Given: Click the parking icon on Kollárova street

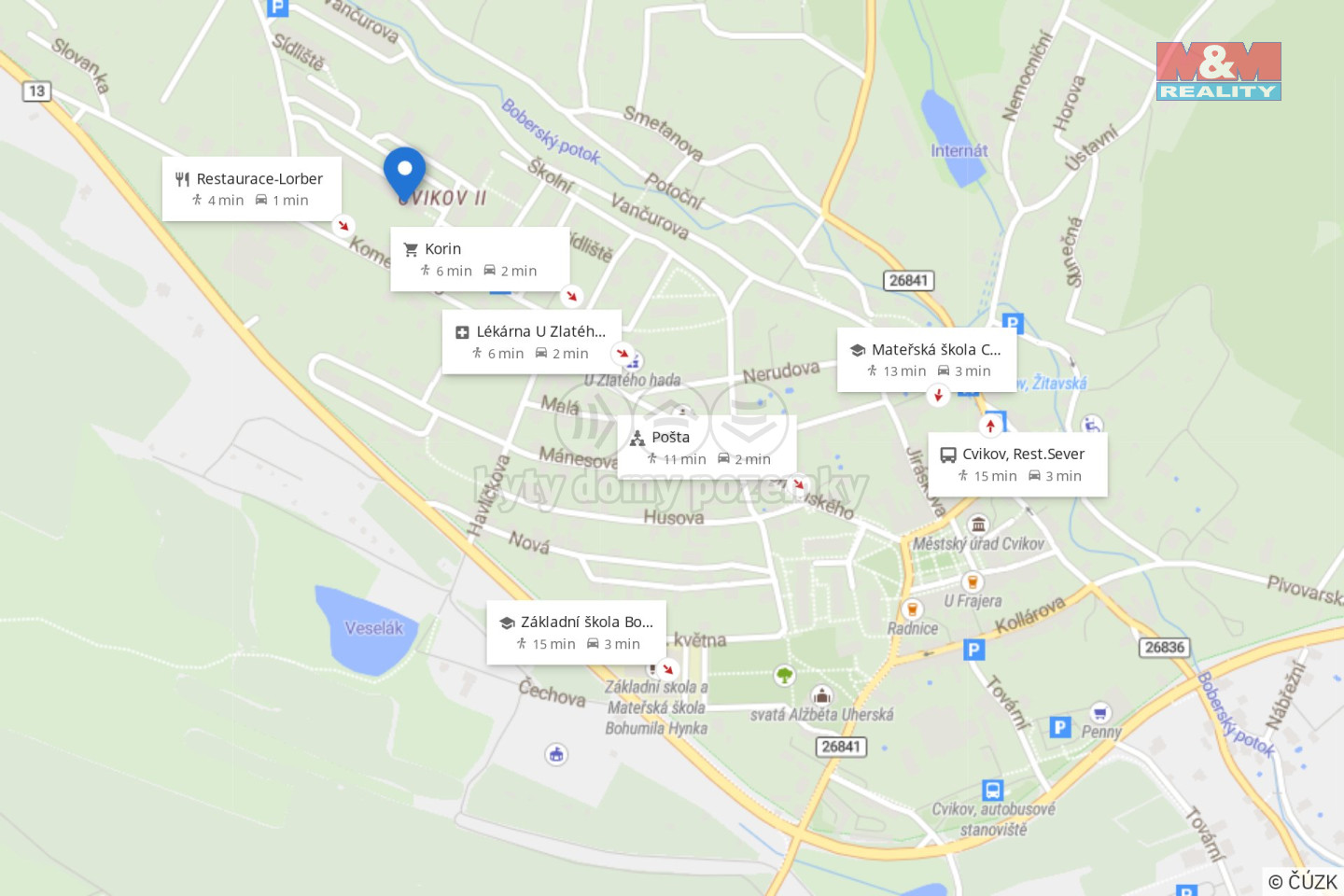Looking at the screenshot, I should tap(973, 650).
